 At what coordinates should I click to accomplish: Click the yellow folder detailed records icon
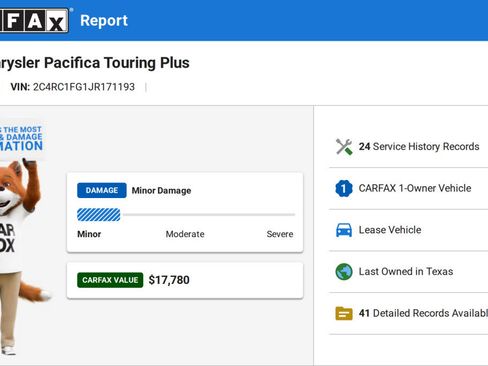pos(344,313)
